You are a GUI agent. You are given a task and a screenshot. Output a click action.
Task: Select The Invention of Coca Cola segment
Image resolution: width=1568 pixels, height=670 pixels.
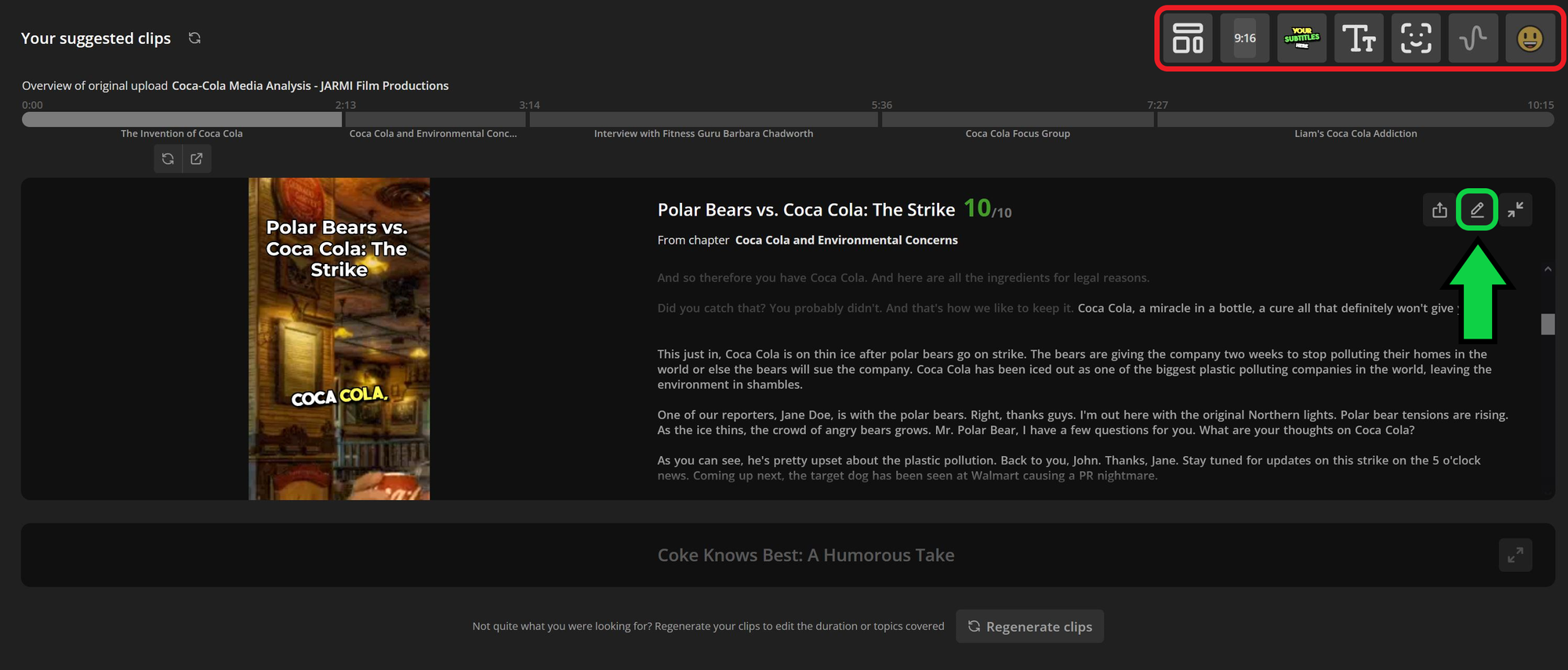coord(182,119)
